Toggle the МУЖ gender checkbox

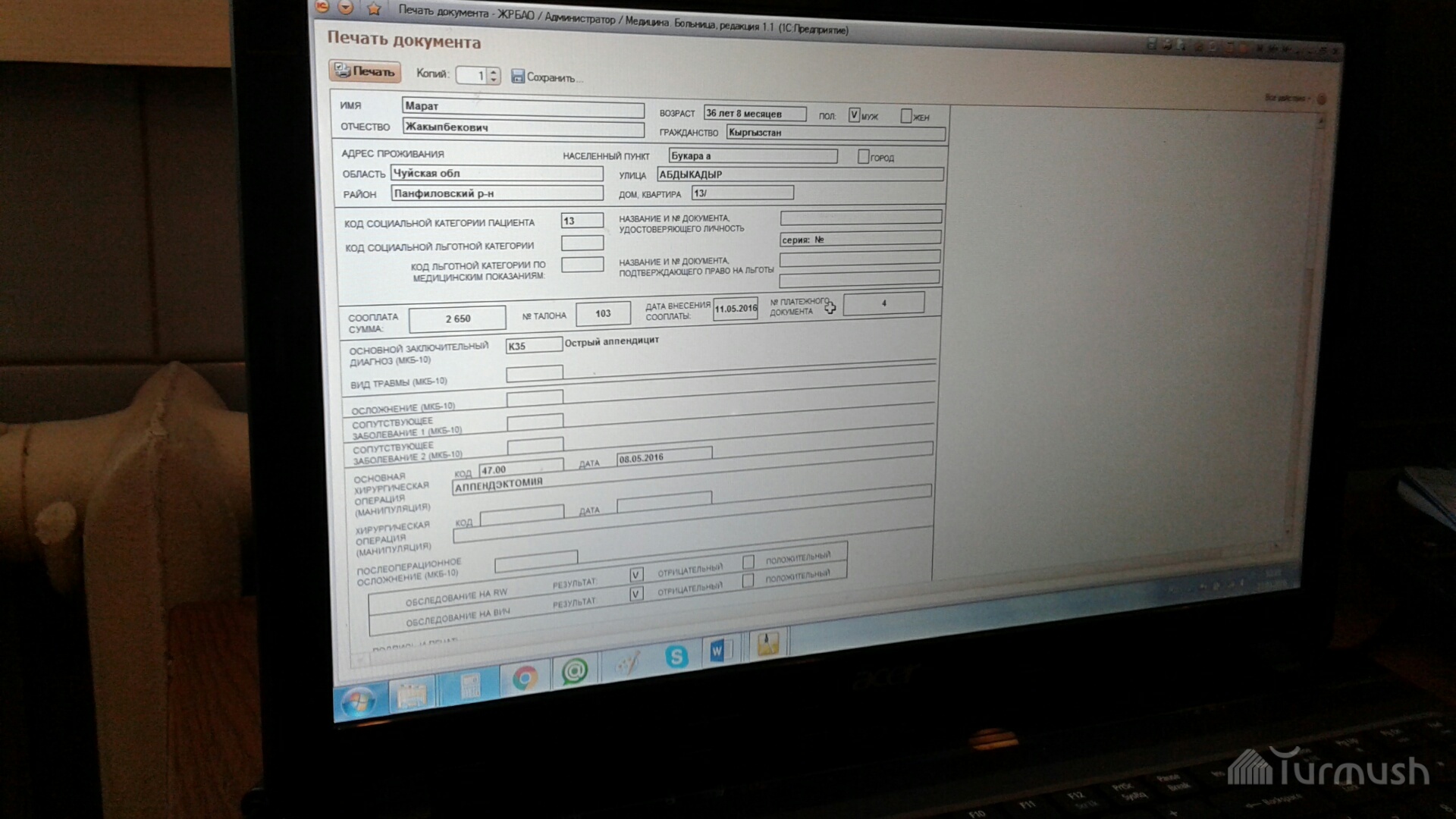coord(854,115)
